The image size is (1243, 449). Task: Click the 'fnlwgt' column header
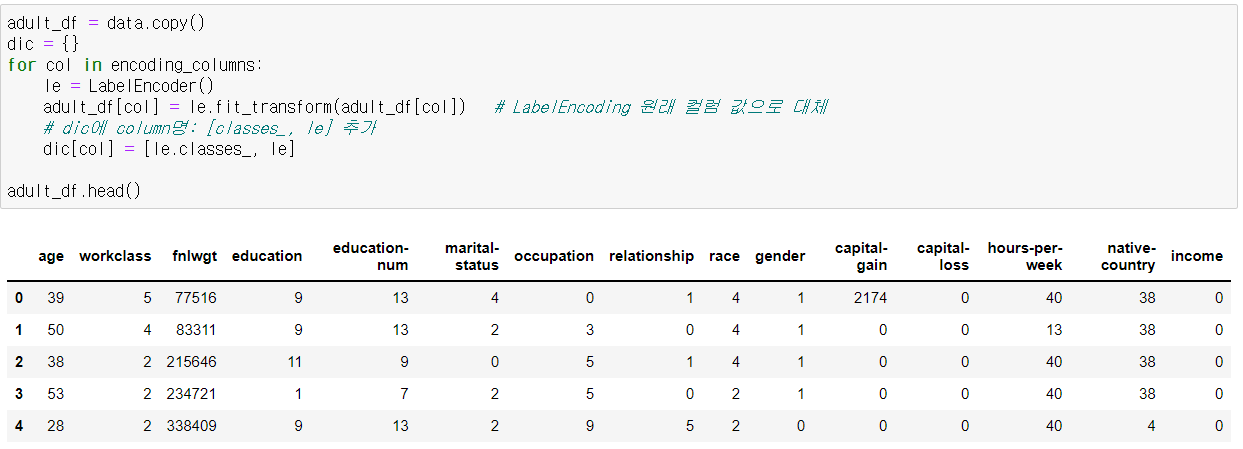pos(194,256)
